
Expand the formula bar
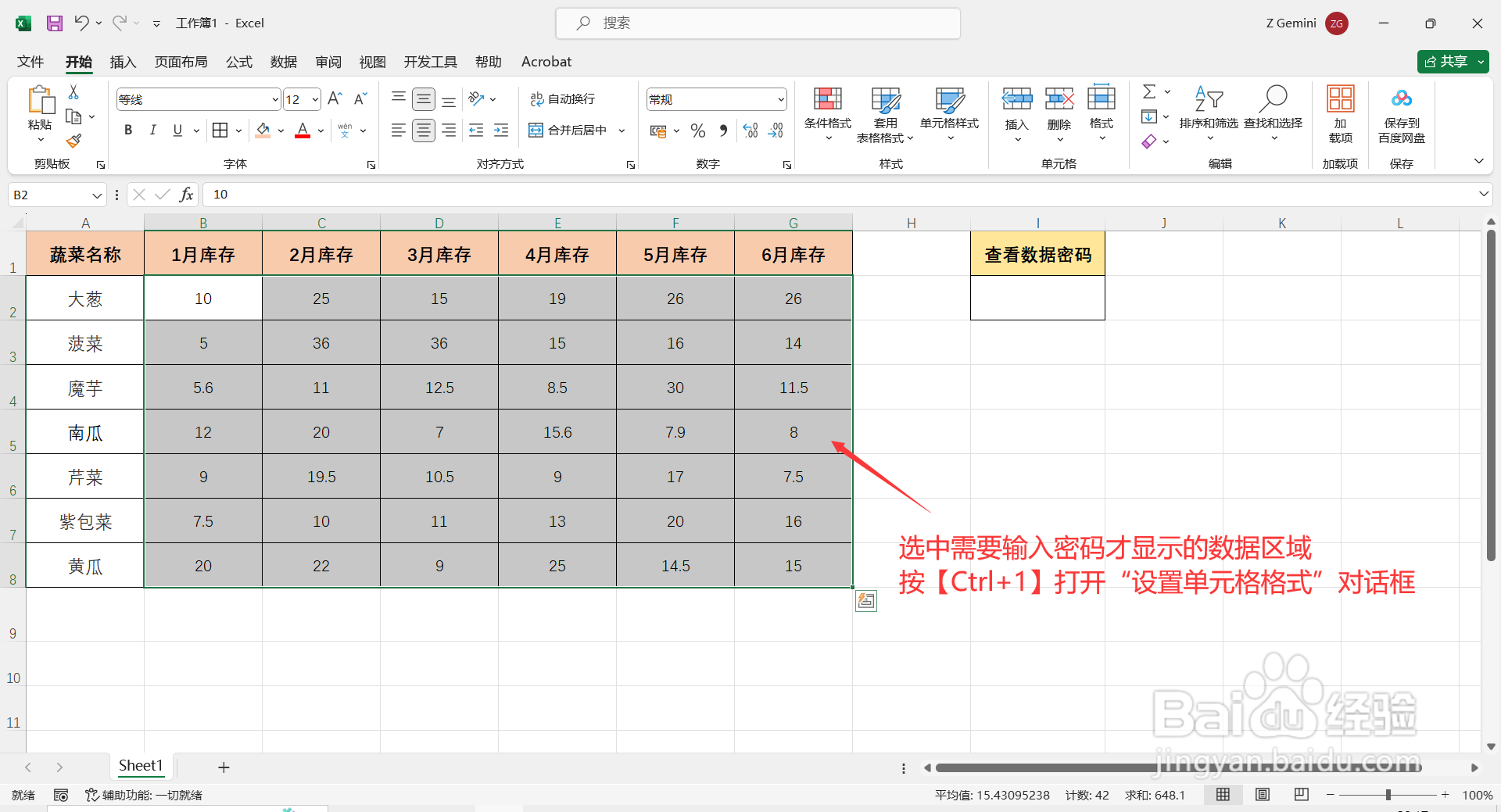1483,194
